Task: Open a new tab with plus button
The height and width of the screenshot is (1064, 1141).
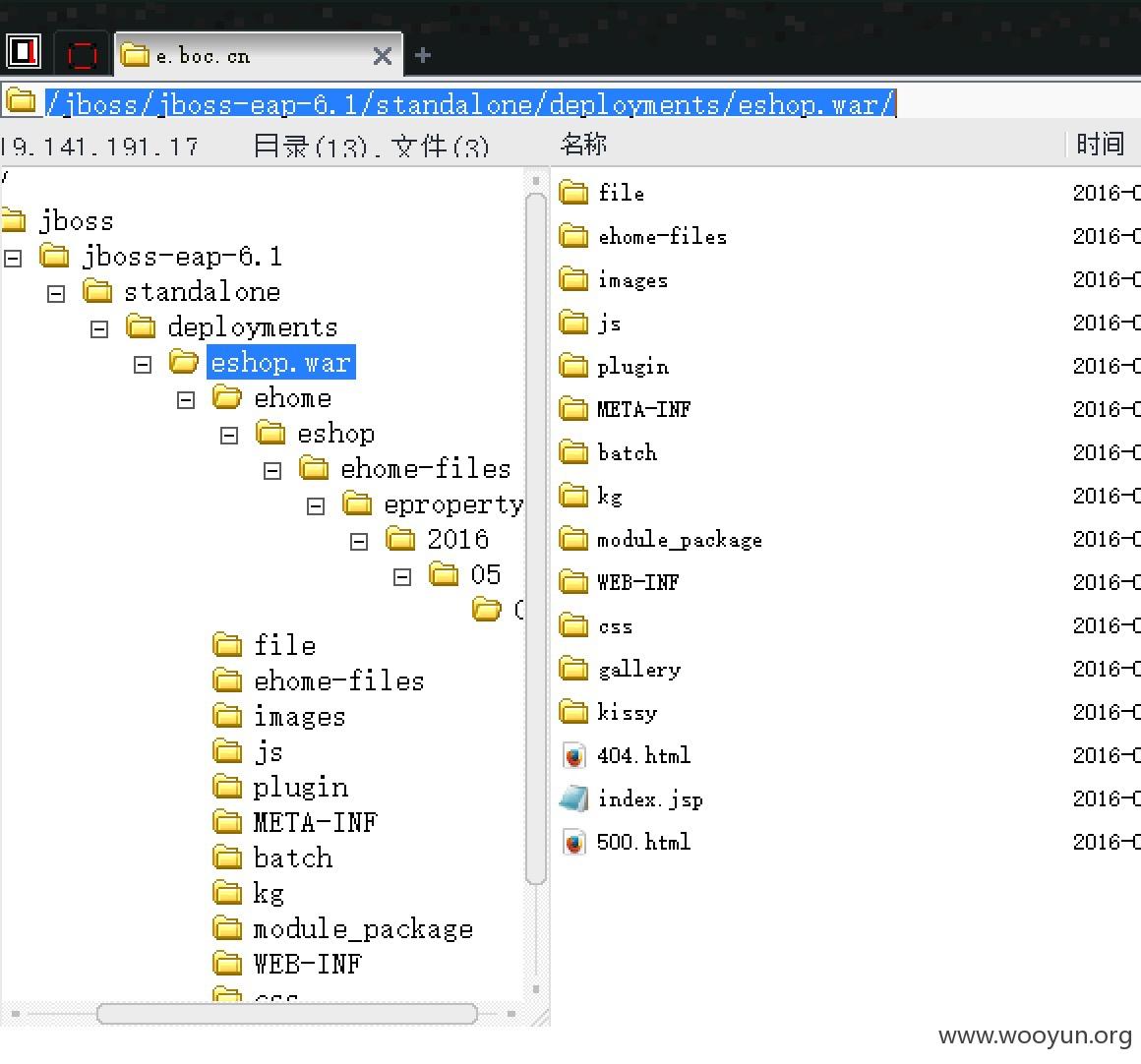Action: pos(423,55)
